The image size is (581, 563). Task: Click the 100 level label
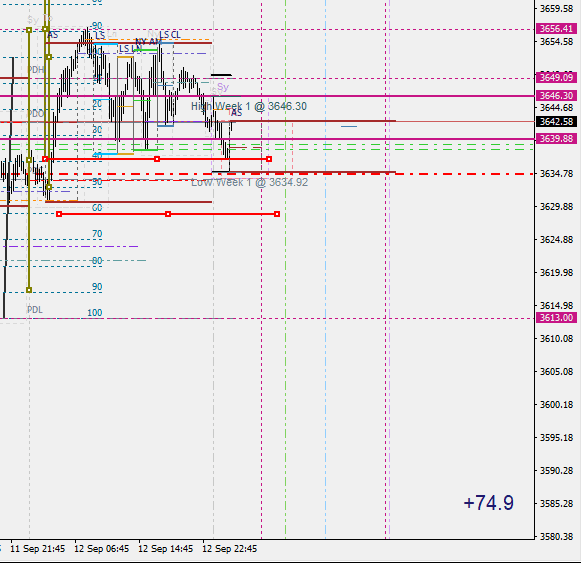94,313
